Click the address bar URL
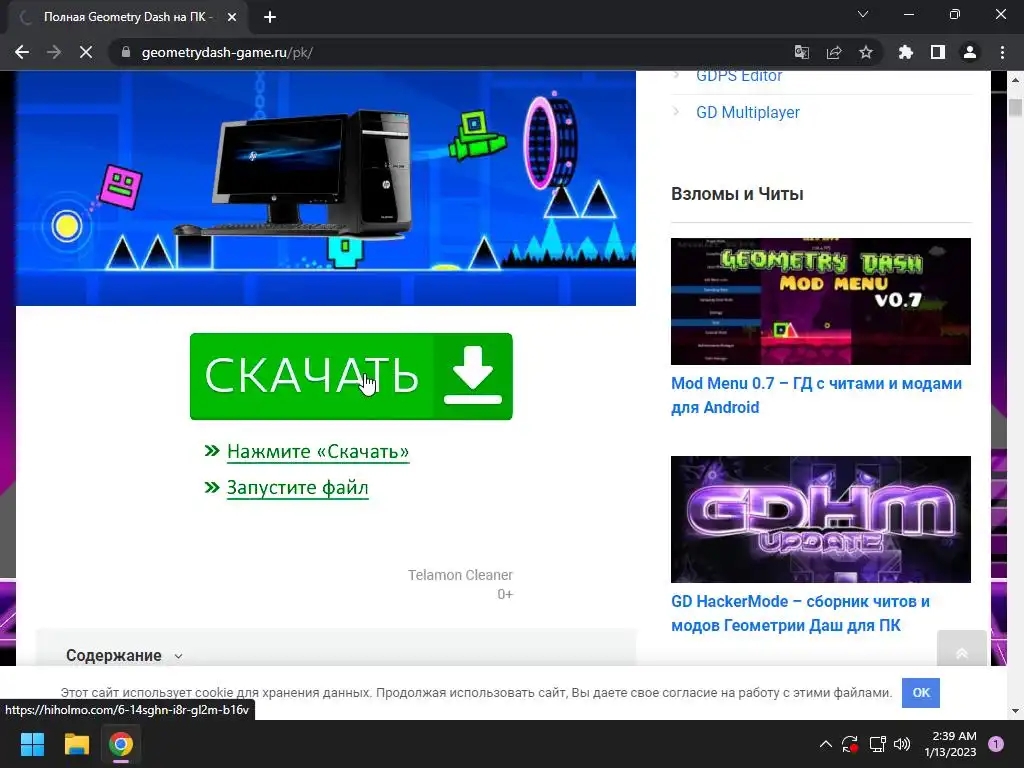This screenshot has width=1024, height=768. point(227,52)
